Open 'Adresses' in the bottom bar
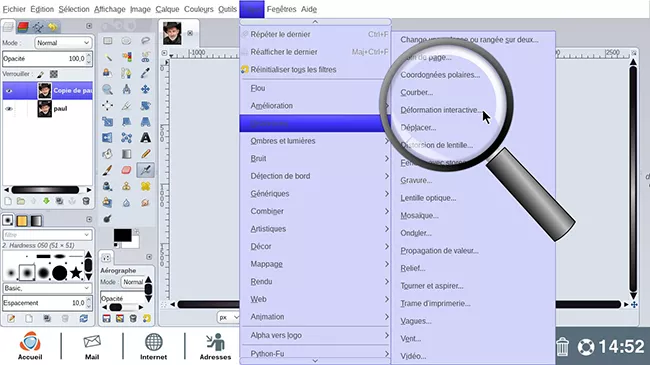The image size is (650, 365). 215,346
